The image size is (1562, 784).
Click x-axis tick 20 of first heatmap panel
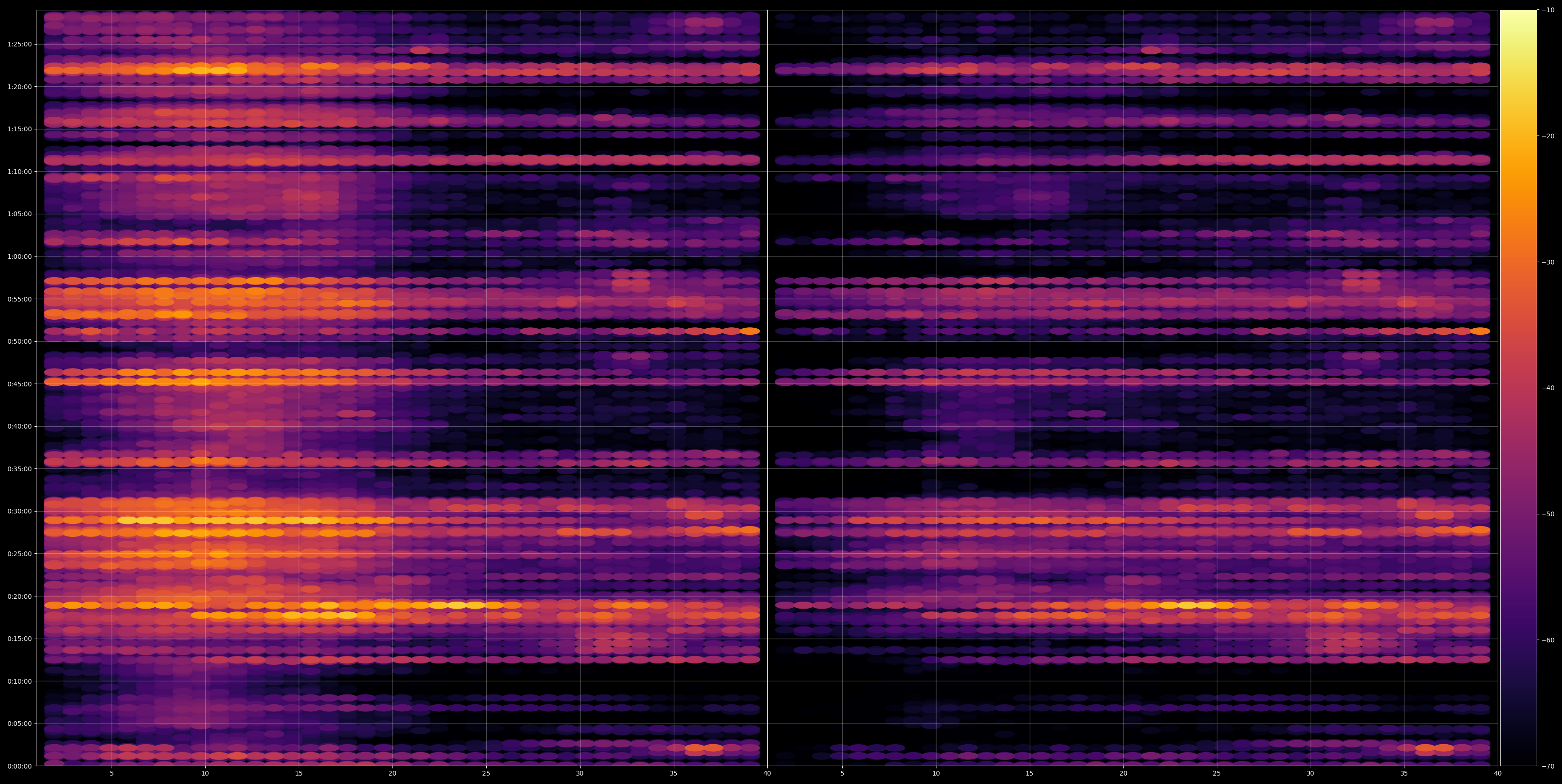[392, 774]
